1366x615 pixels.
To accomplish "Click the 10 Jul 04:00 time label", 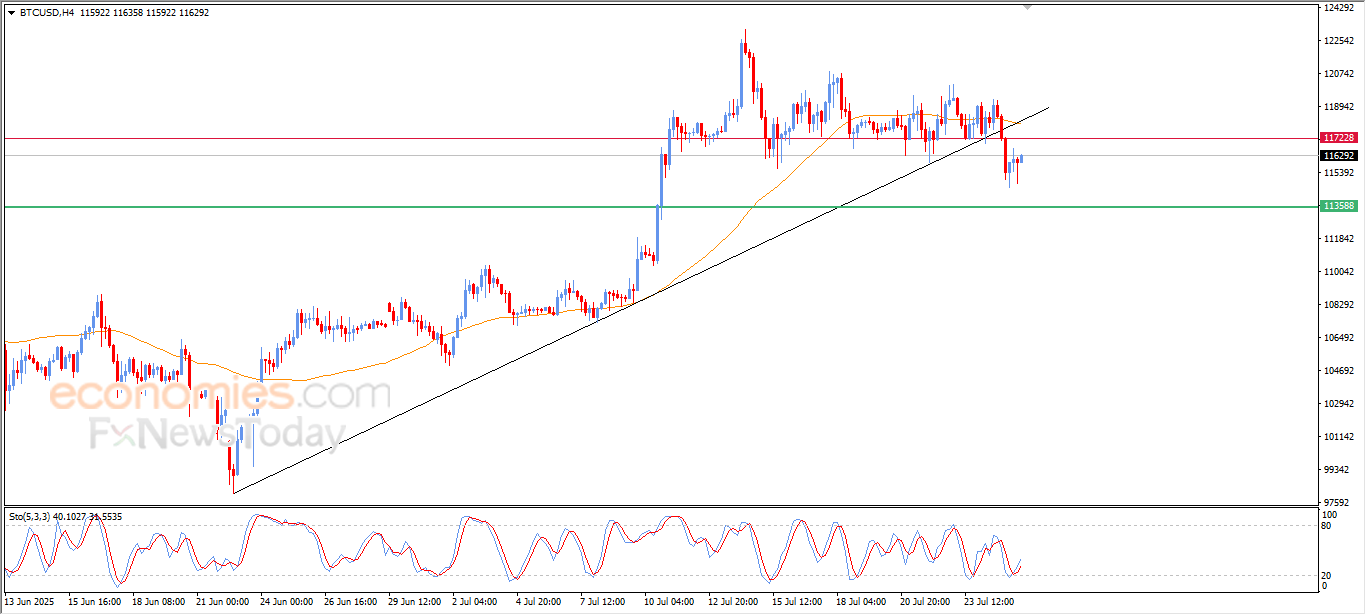I will (x=671, y=603).
